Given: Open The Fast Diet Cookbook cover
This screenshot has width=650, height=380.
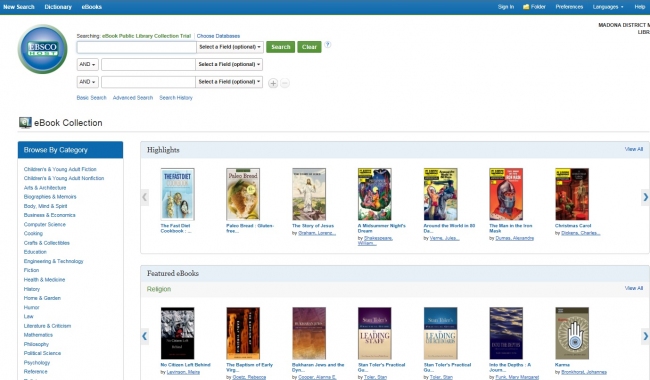Looking at the screenshot, I should pos(177,194).
